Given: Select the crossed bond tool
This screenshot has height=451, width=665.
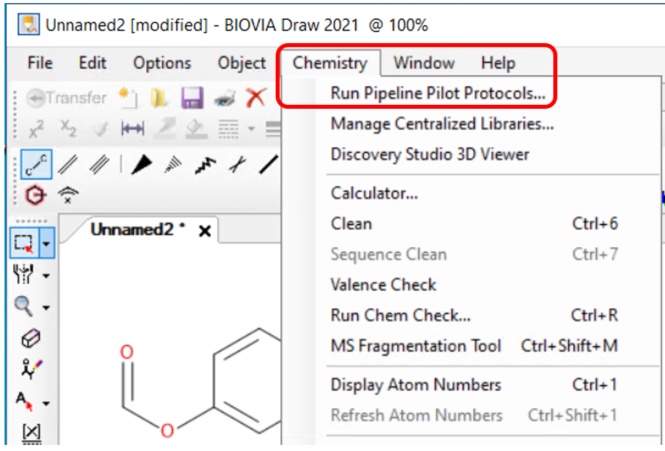Looking at the screenshot, I should (237, 165).
